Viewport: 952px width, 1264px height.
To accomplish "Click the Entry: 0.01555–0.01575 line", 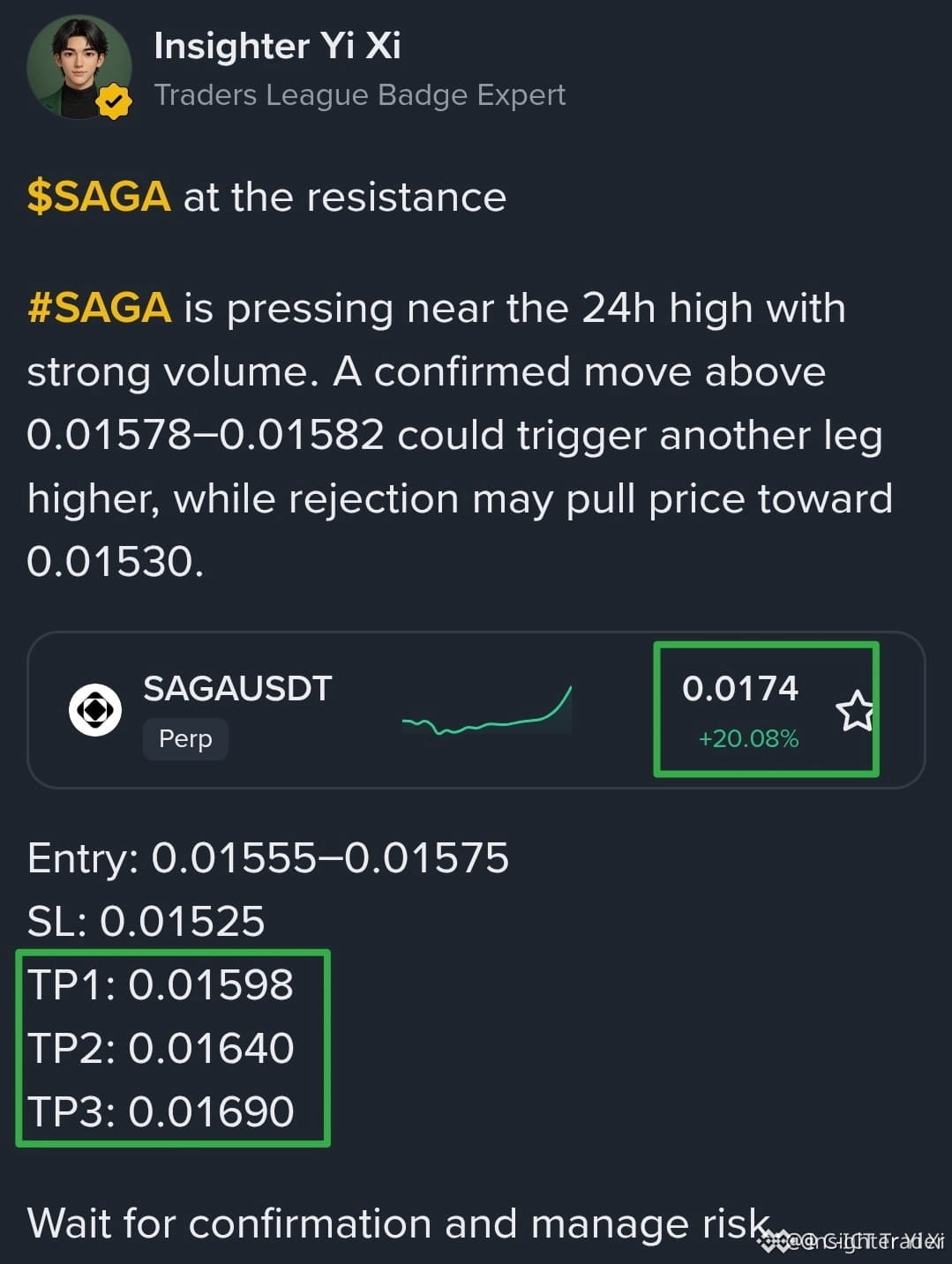I will (268, 857).
